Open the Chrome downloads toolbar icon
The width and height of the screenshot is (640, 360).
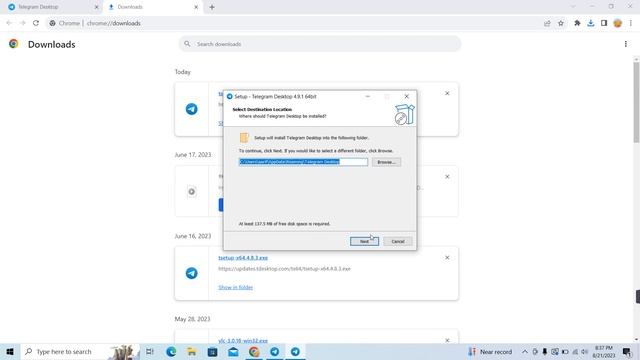[x=591, y=23]
